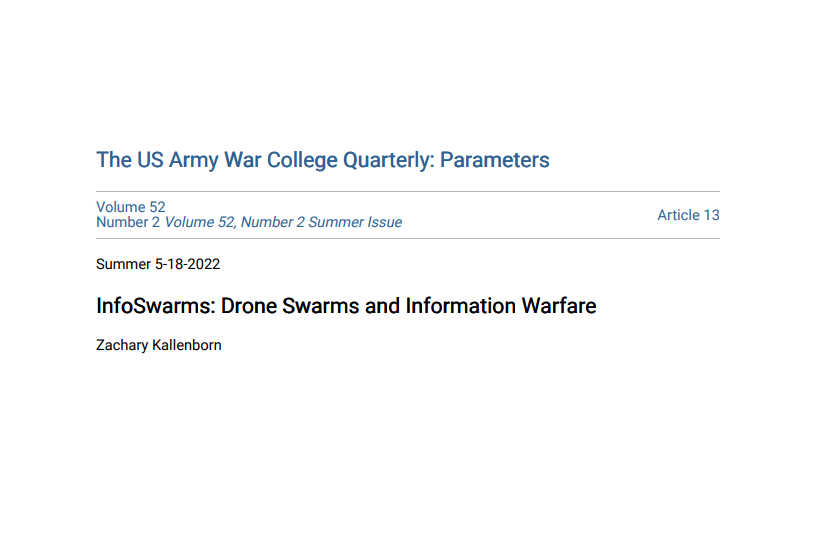Click the italic text Volume 52, Number 2
Viewport: 814px width, 557px height.
234,222
